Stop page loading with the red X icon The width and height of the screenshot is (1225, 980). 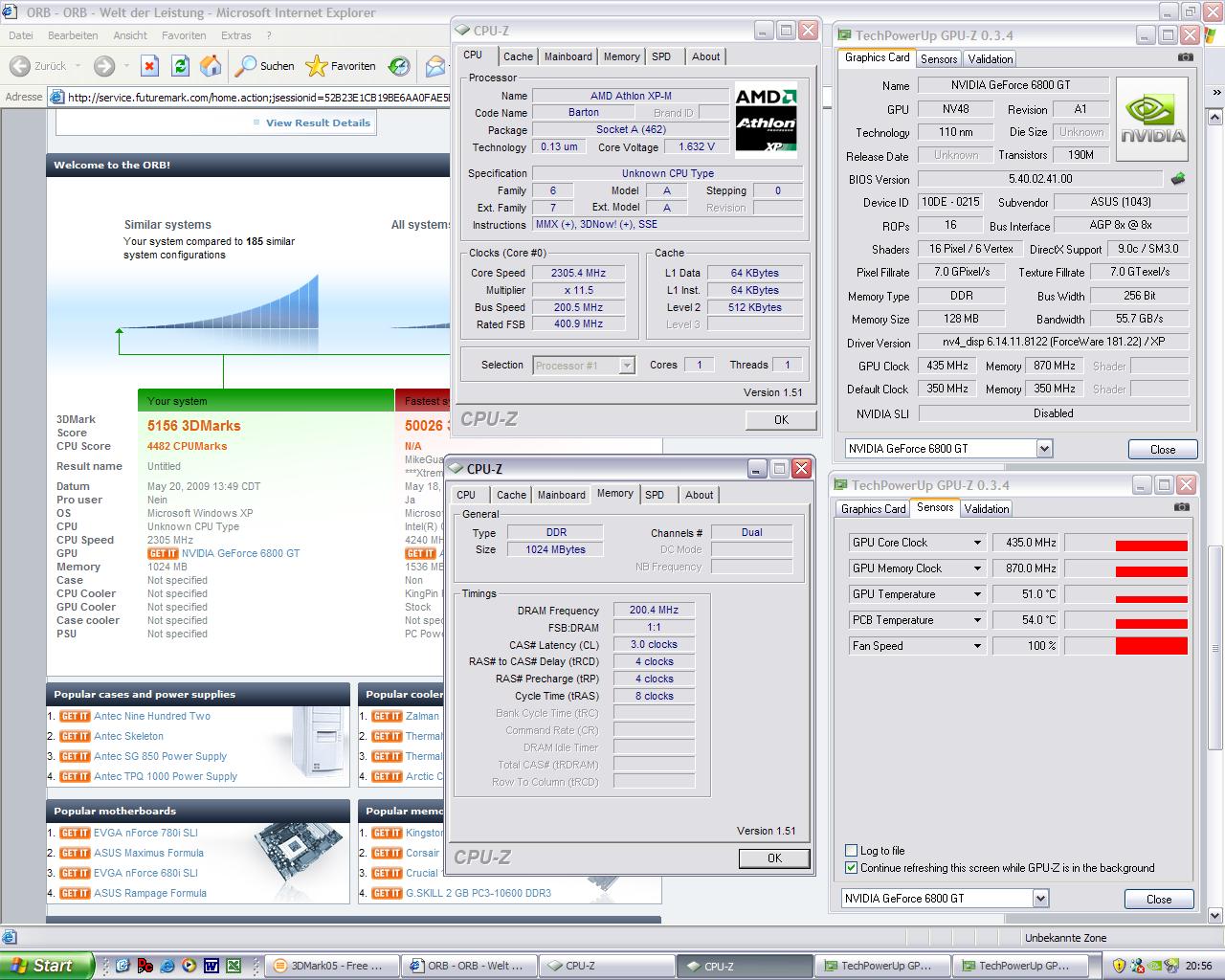(x=149, y=66)
